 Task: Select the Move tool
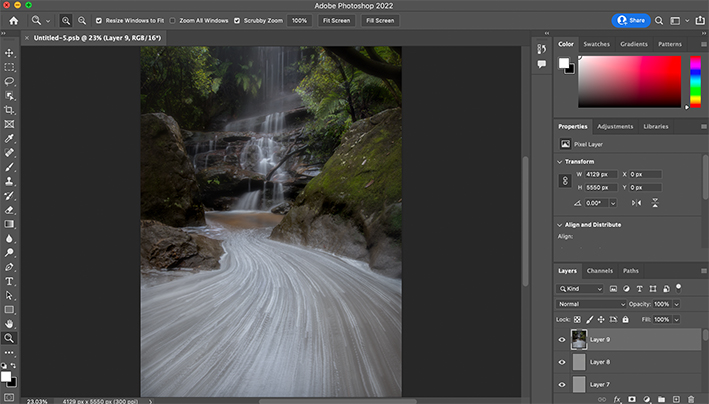[10, 52]
